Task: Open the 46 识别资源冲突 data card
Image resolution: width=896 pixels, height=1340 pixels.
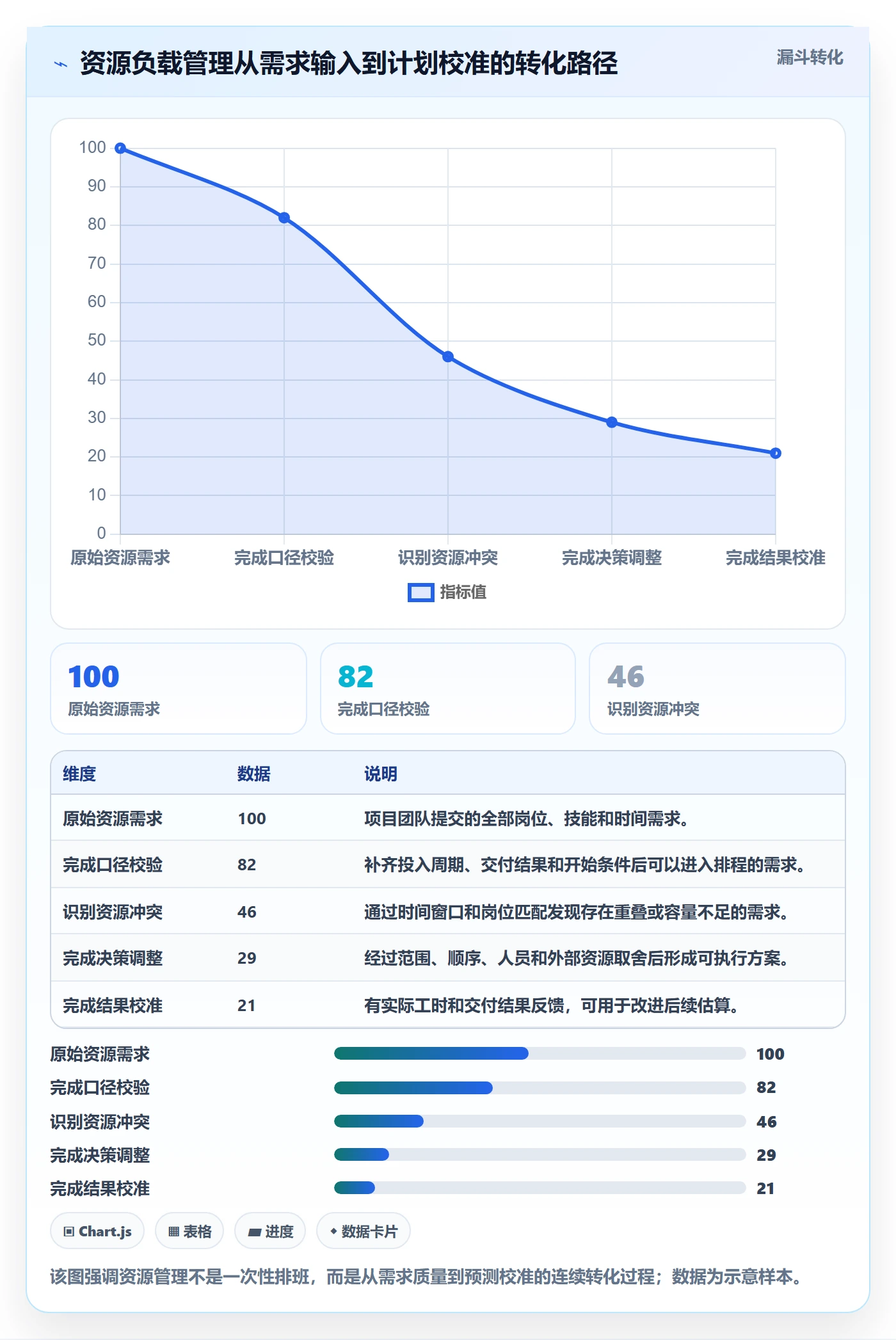Action: (717, 689)
